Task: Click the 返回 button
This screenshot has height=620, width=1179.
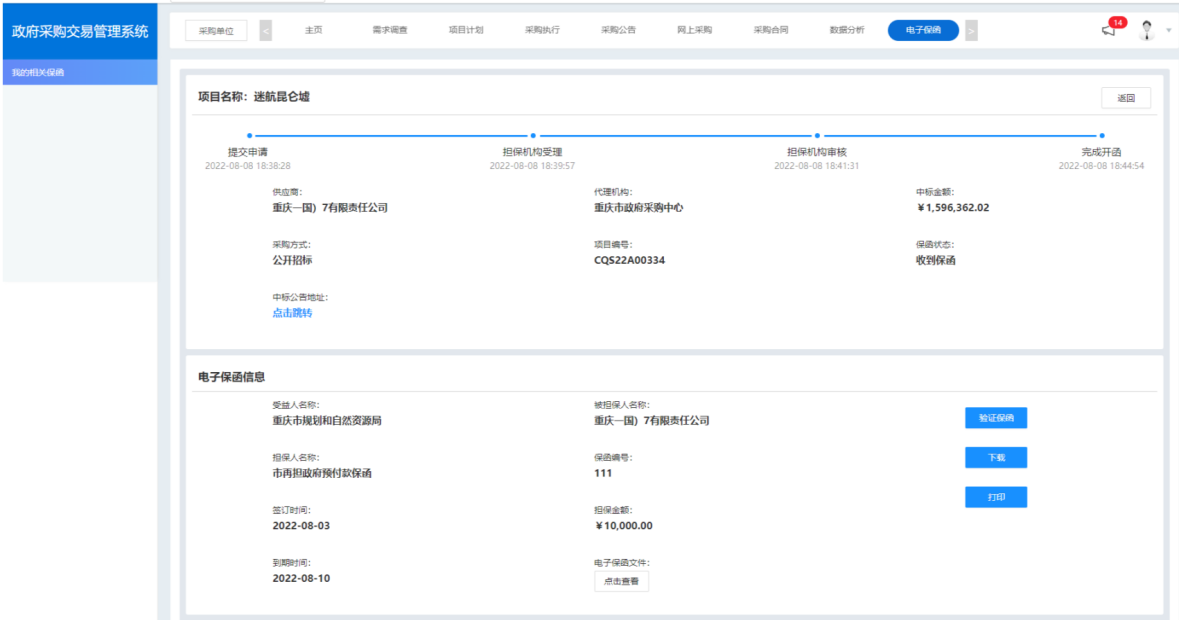Action: pos(1126,98)
